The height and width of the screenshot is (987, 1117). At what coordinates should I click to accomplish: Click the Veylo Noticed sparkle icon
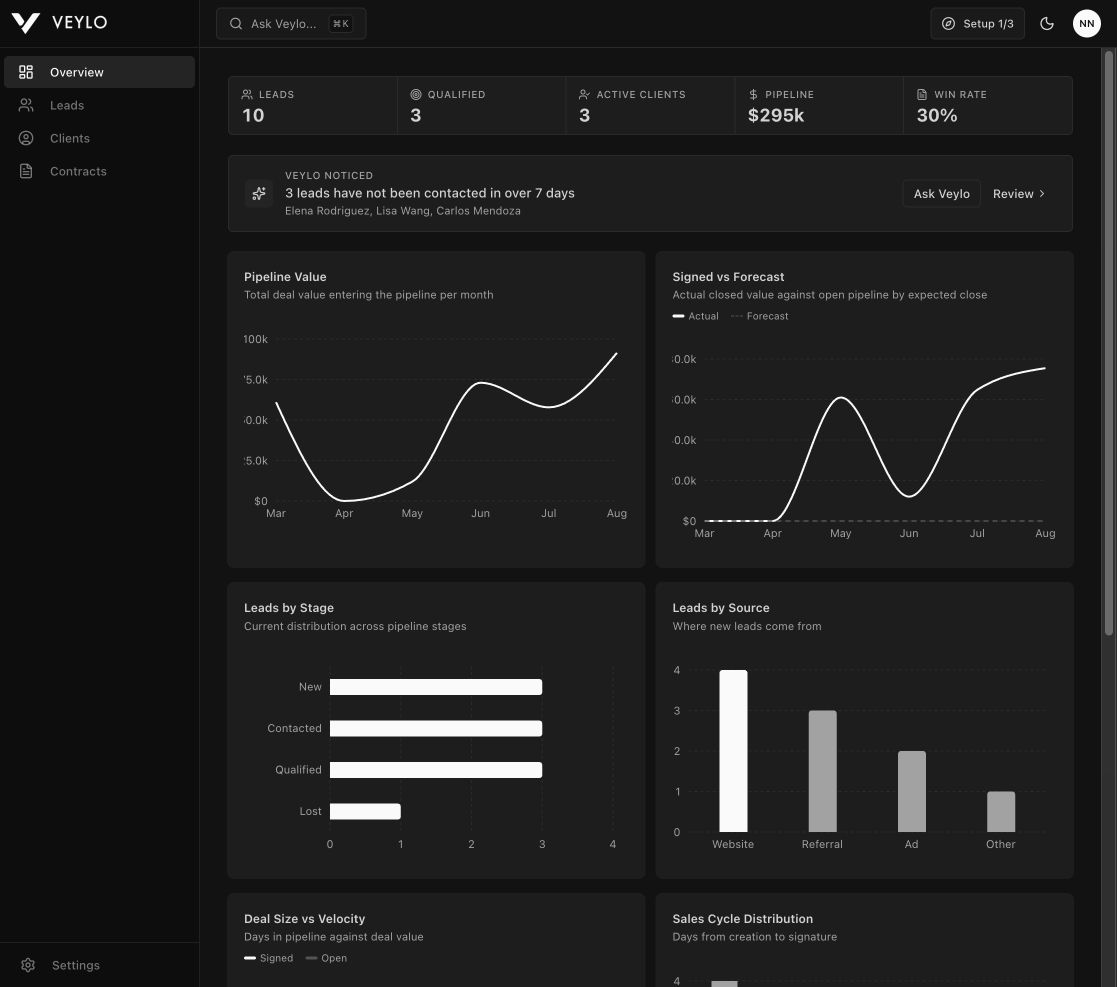click(259, 193)
